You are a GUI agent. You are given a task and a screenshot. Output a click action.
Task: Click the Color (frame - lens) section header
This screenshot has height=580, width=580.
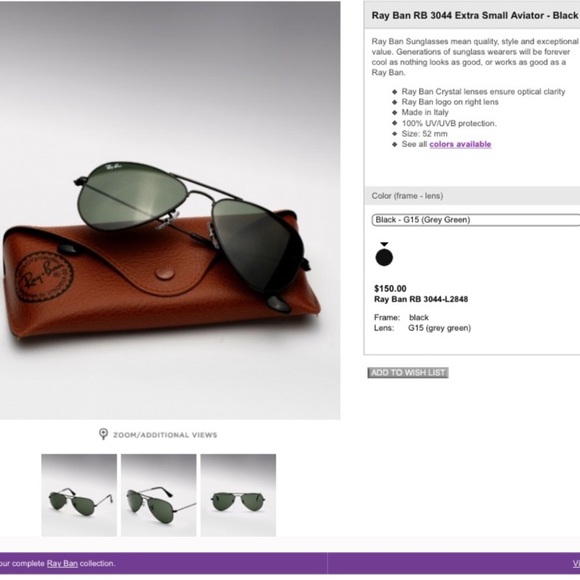(x=407, y=196)
